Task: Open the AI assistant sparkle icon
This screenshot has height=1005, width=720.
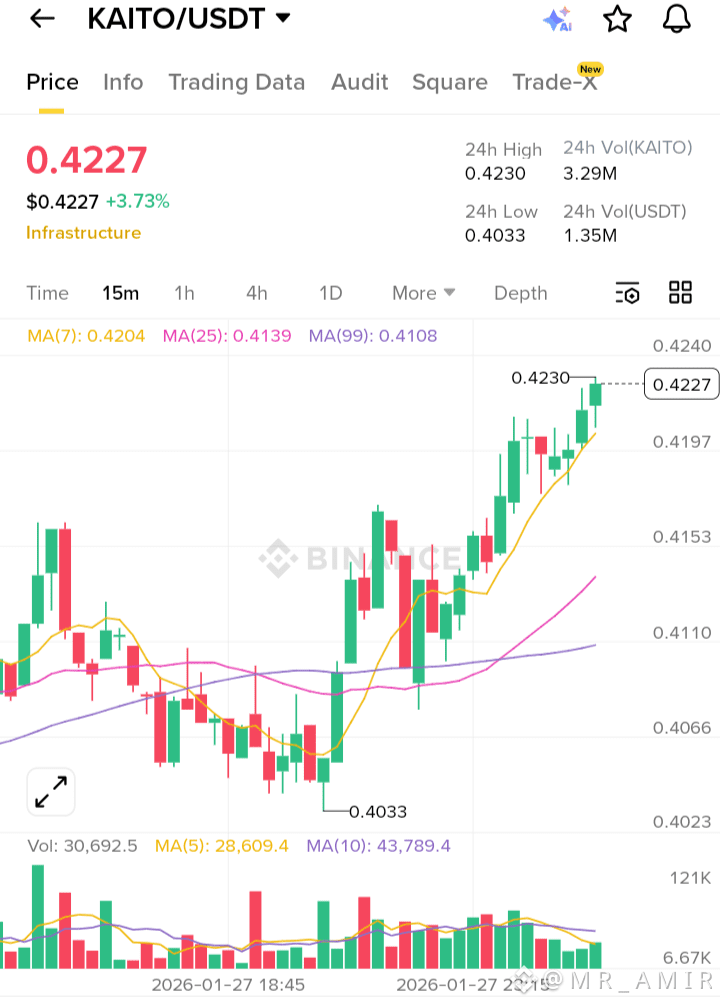Action: click(x=557, y=19)
